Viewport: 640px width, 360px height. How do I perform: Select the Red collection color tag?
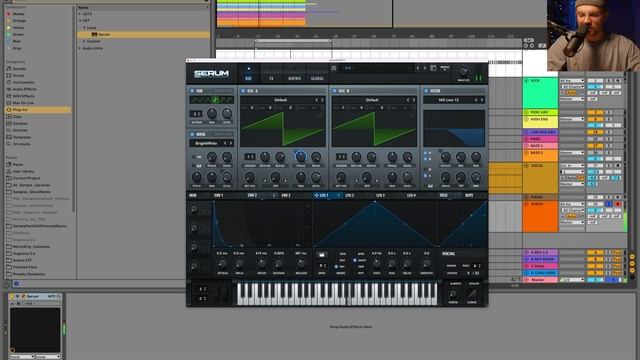(x=8, y=14)
